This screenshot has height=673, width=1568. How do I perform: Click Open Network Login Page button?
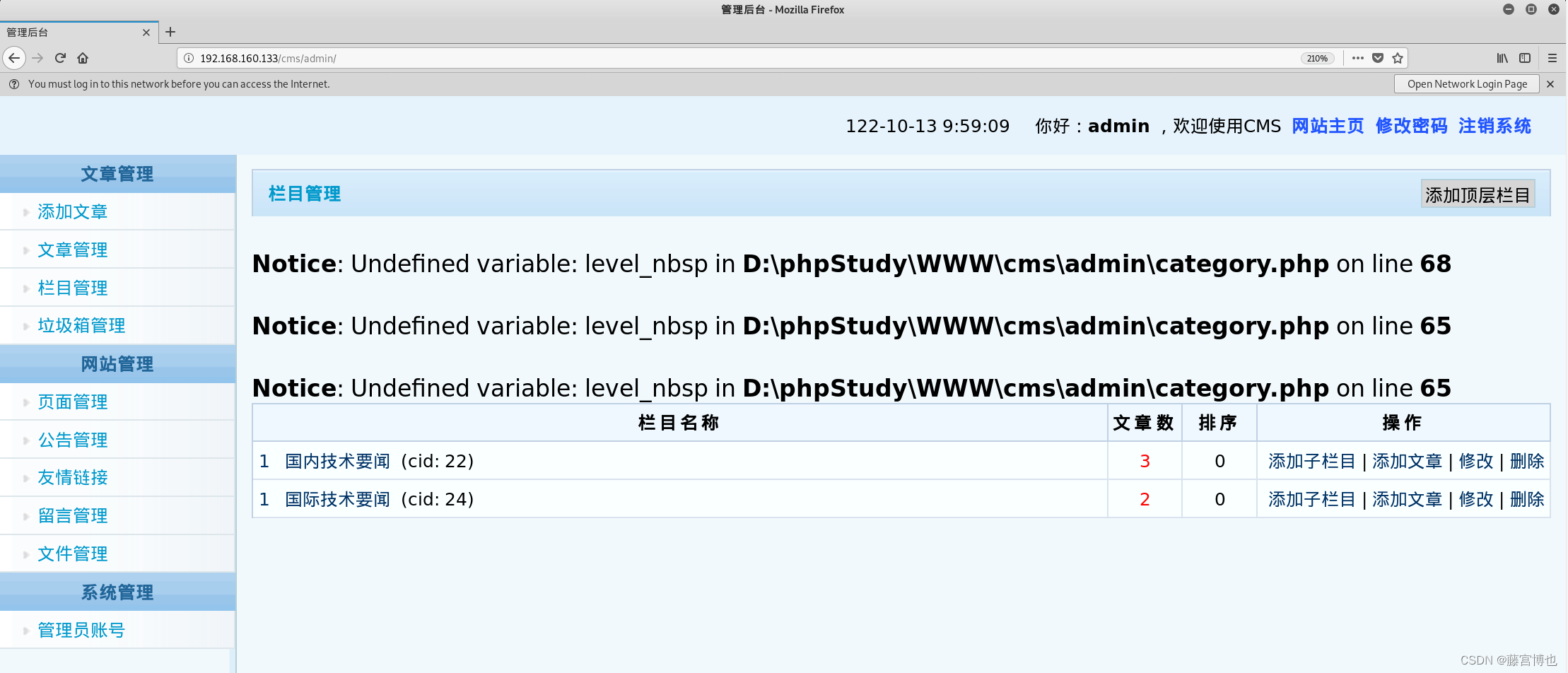pyautogui.click(x=1467, y=84)
